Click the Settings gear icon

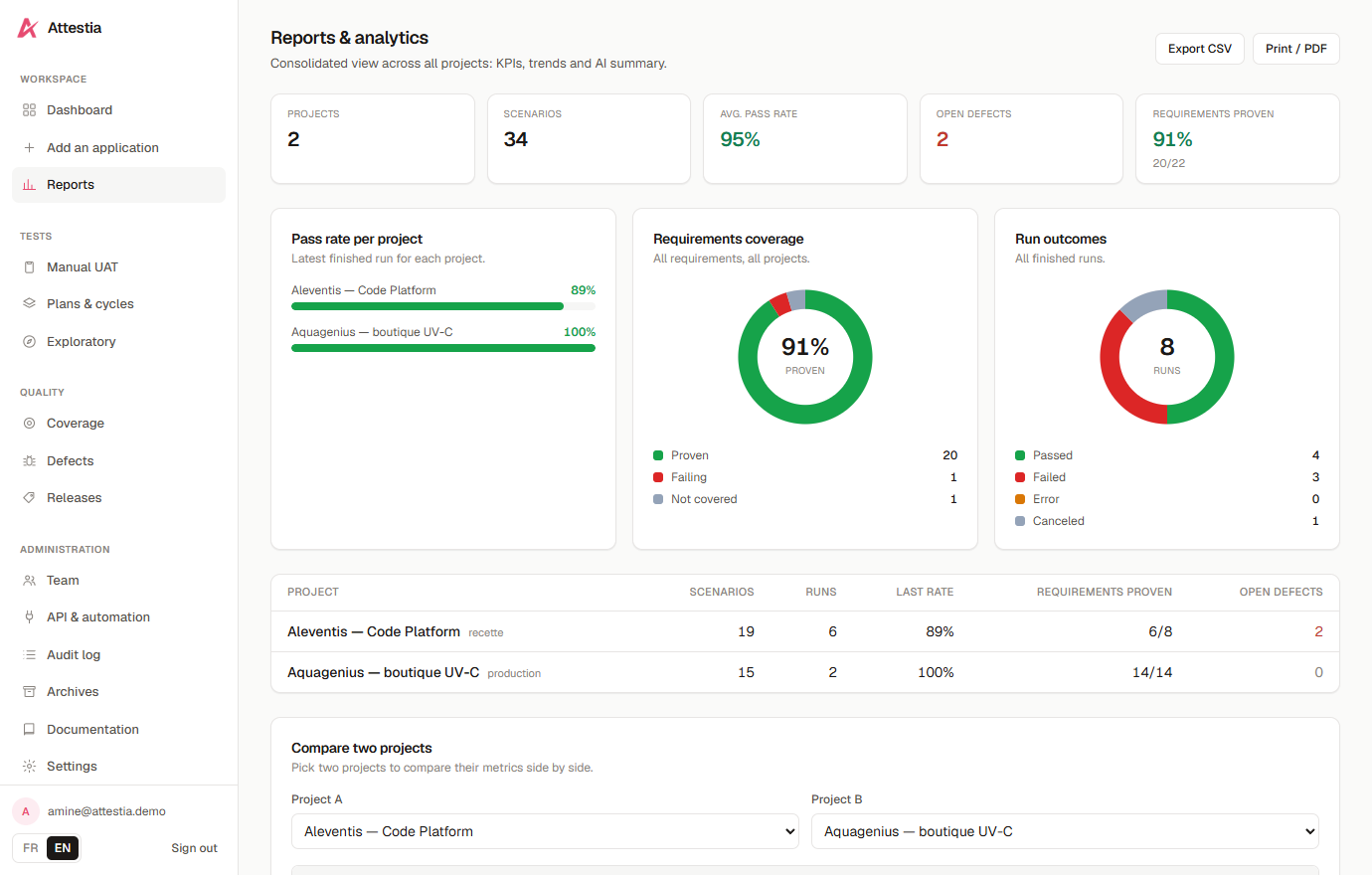29,767
